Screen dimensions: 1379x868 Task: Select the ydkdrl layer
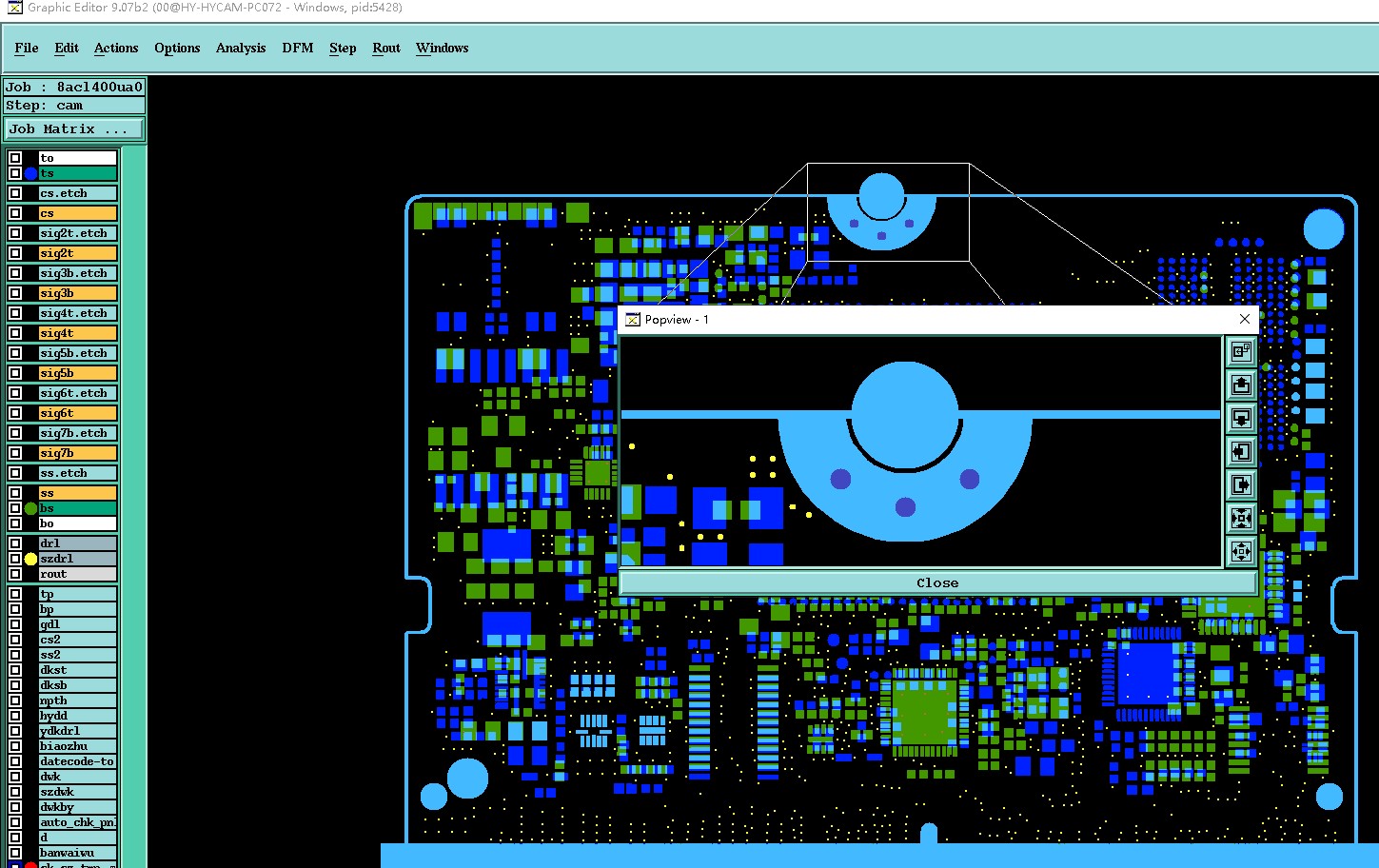78,731
